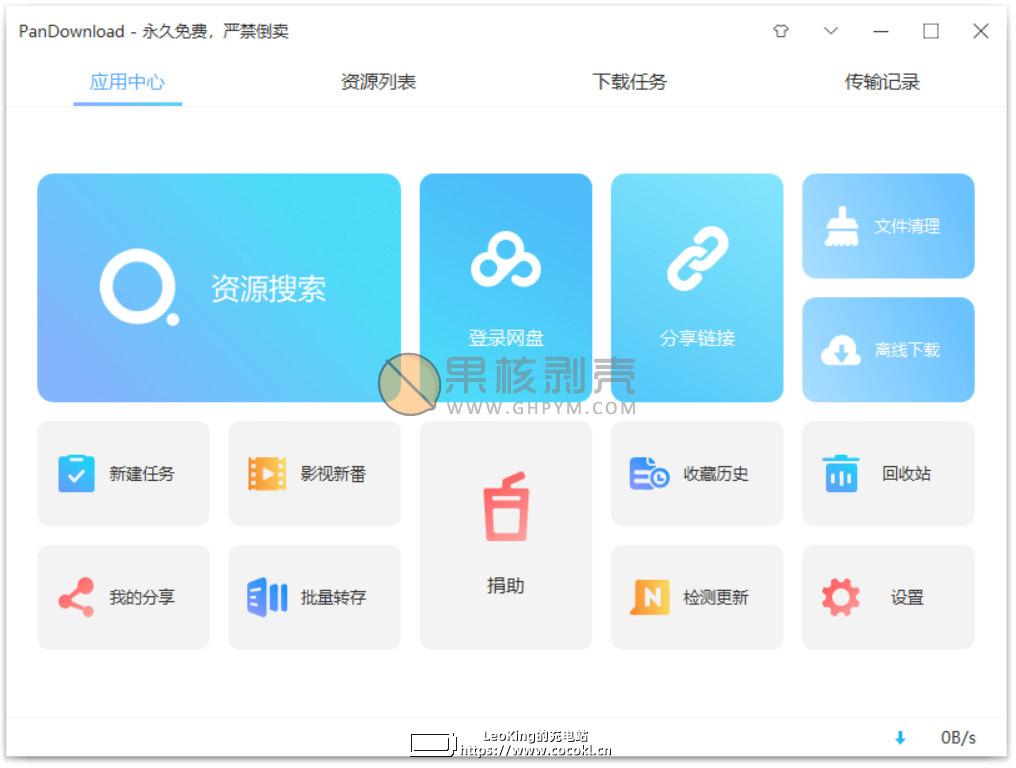This screenshot has width=1016, height=768.
Task: Click the PanDownload window title text
Action: click(154, 31)
